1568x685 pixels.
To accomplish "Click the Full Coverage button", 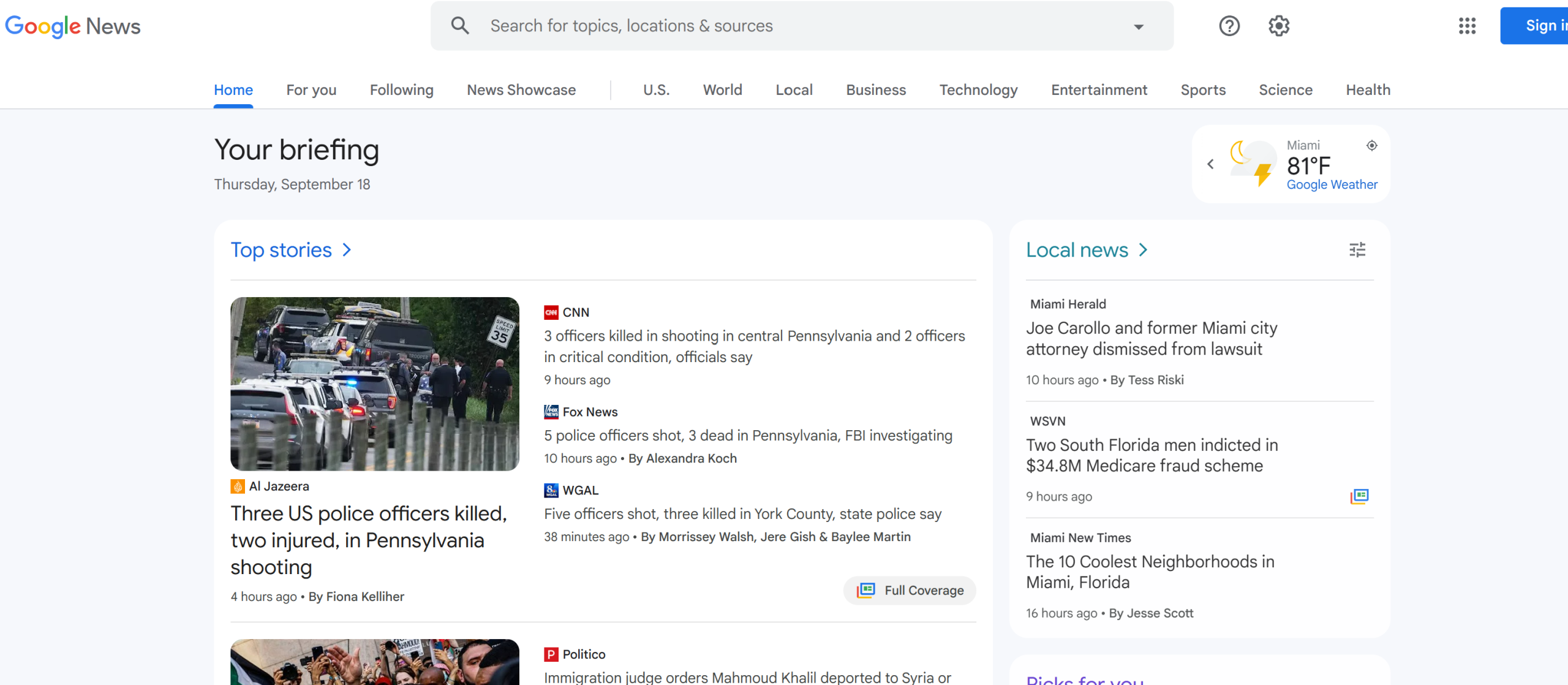I will click(x=910, y=590).
